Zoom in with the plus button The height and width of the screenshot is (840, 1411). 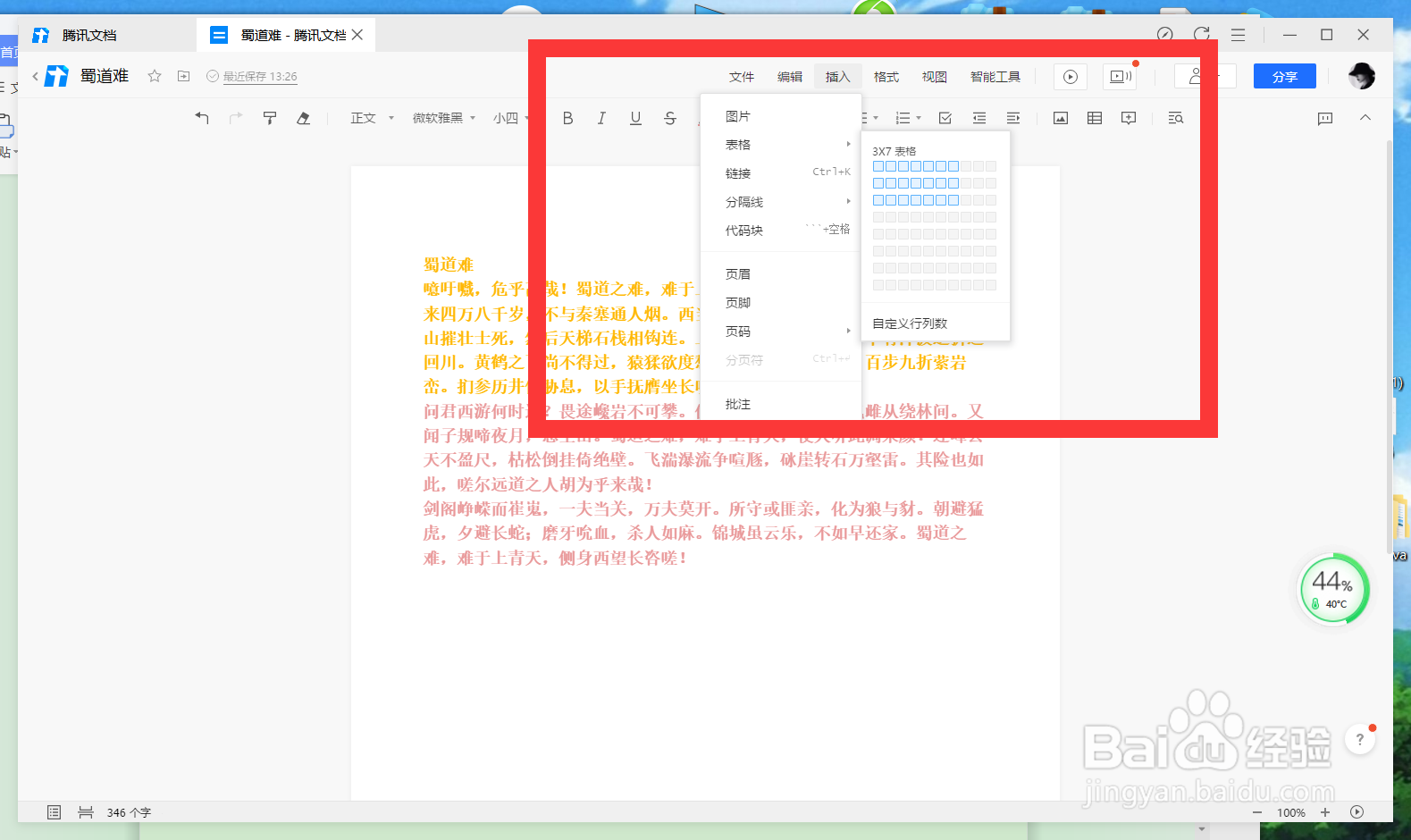(x=1325, y=812)
